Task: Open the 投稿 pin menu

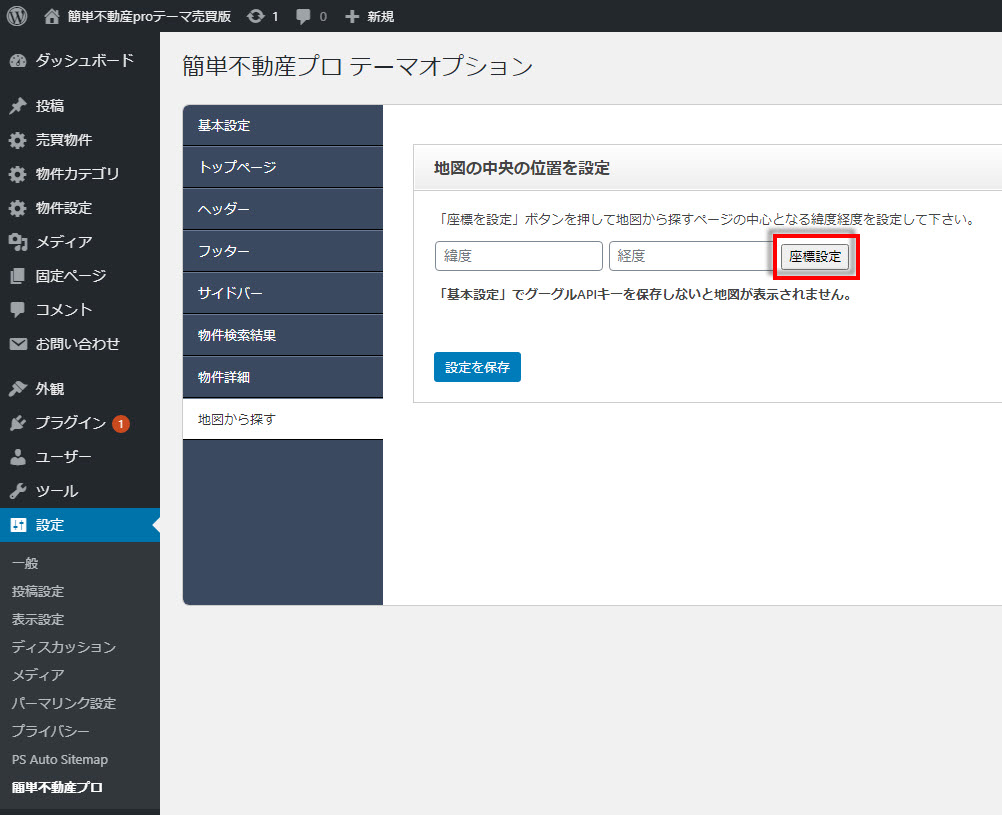Action: (50, 106)
